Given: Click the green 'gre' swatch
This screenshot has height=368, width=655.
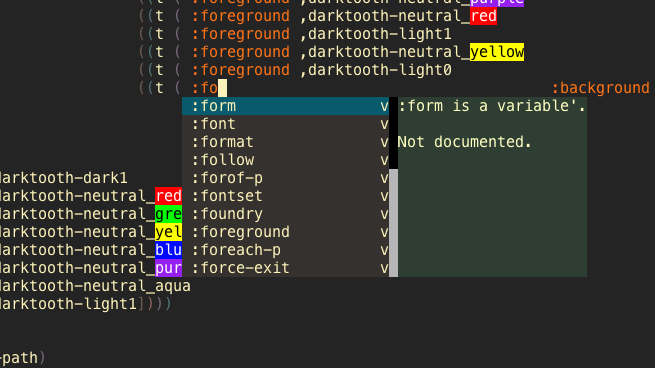Looking at the screenshot, I should point(168,214).
